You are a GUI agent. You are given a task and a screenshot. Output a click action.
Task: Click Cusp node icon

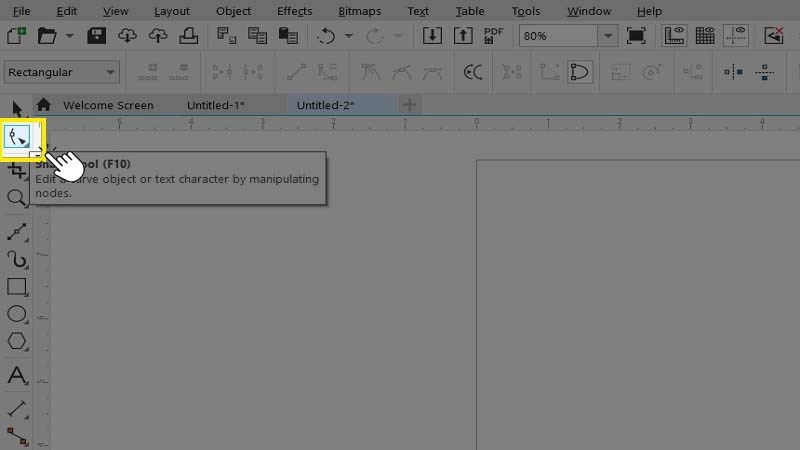370,72
